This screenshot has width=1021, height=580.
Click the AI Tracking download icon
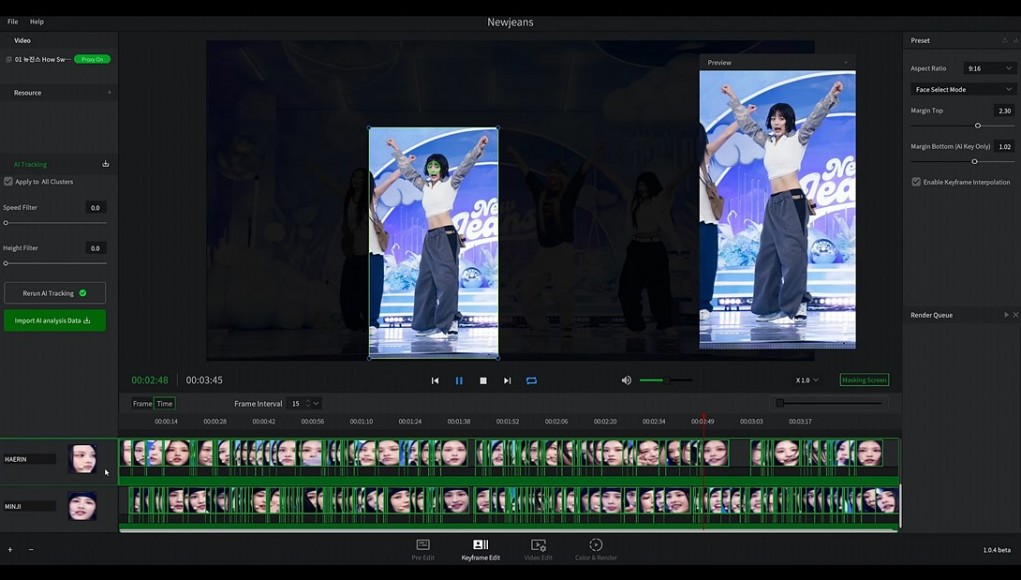click(106, 164)
